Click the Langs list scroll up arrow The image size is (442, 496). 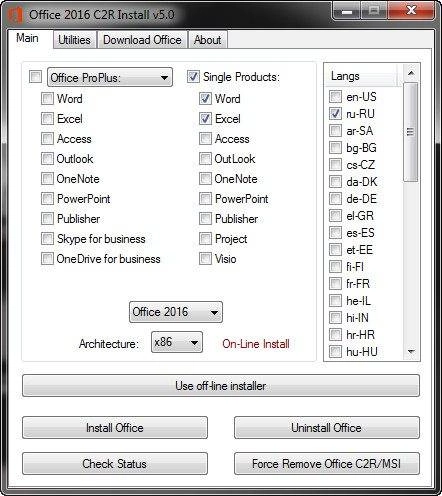(411, 73)
